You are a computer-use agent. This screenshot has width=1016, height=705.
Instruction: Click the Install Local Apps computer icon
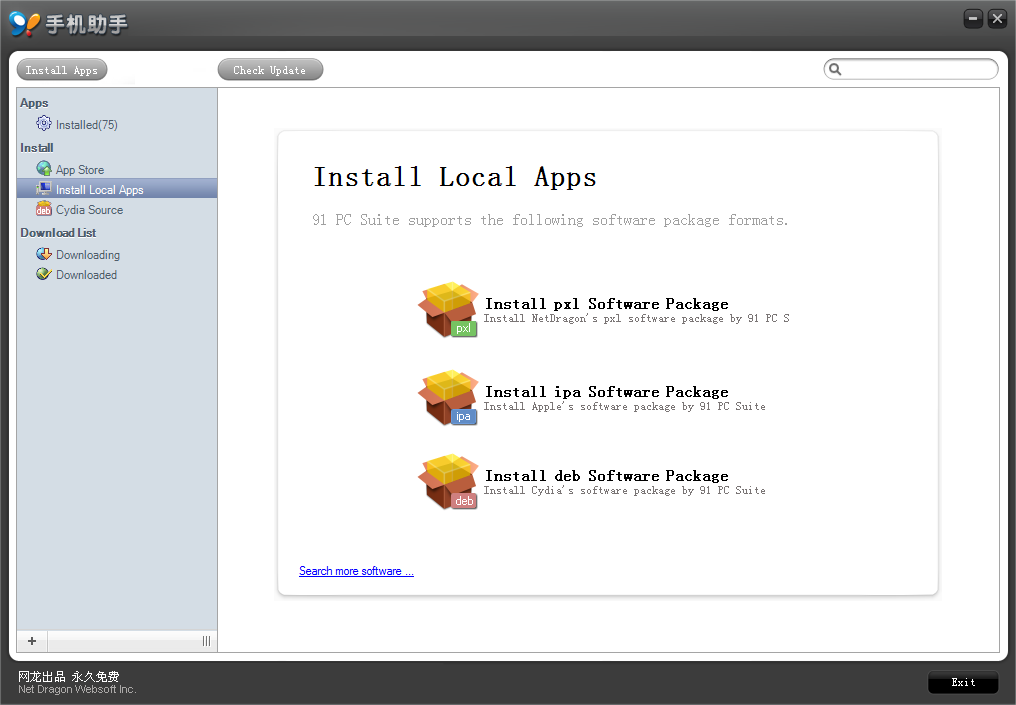click(x=43, y=189)
